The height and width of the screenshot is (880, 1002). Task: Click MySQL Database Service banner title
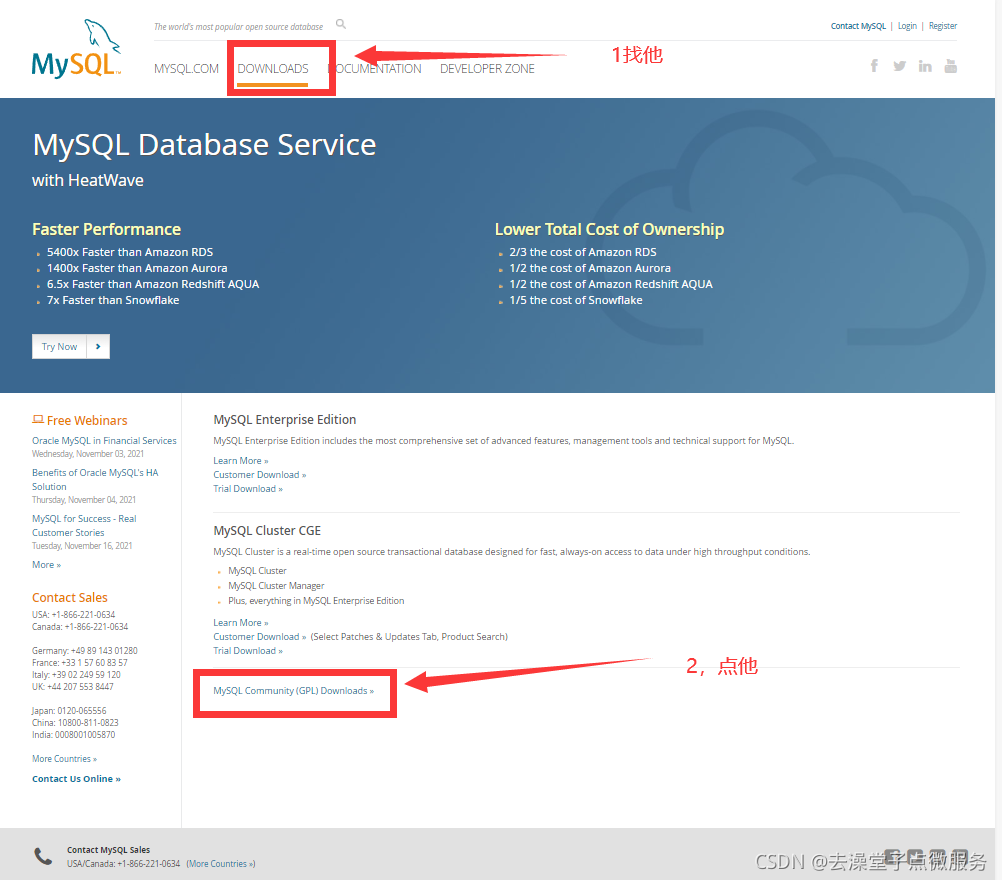[x=204, y=144]
